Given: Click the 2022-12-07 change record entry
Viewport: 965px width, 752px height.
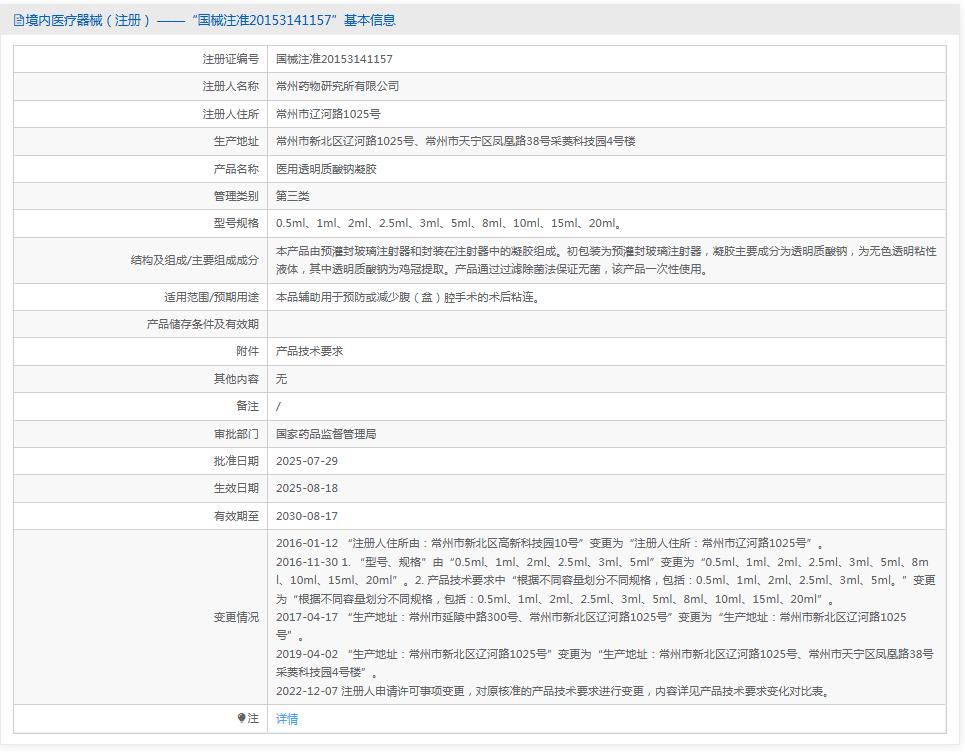Looking at the screenshot, I should click(x=552, y=691).
